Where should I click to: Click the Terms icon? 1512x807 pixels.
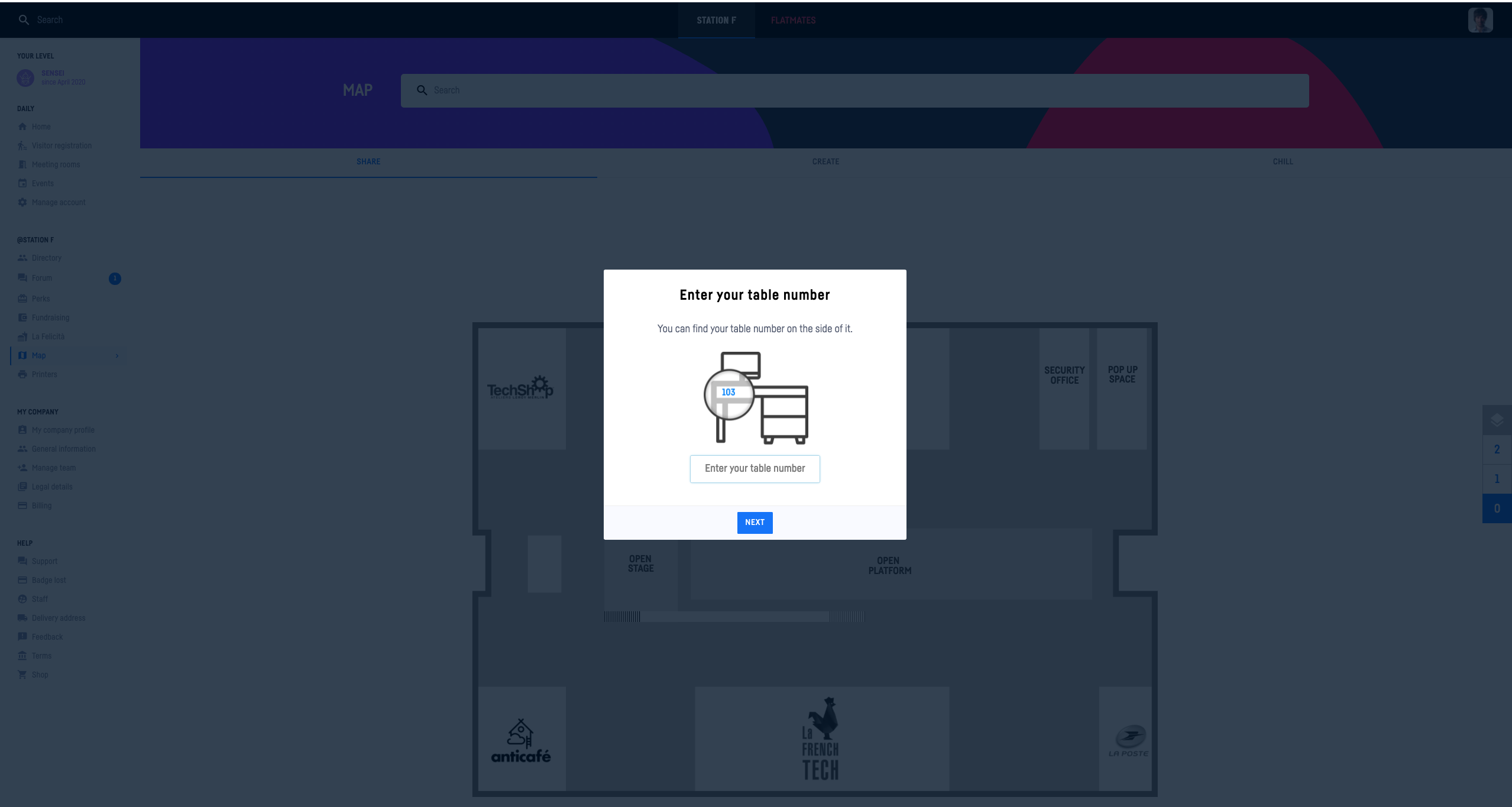click(x=22, y=656)
